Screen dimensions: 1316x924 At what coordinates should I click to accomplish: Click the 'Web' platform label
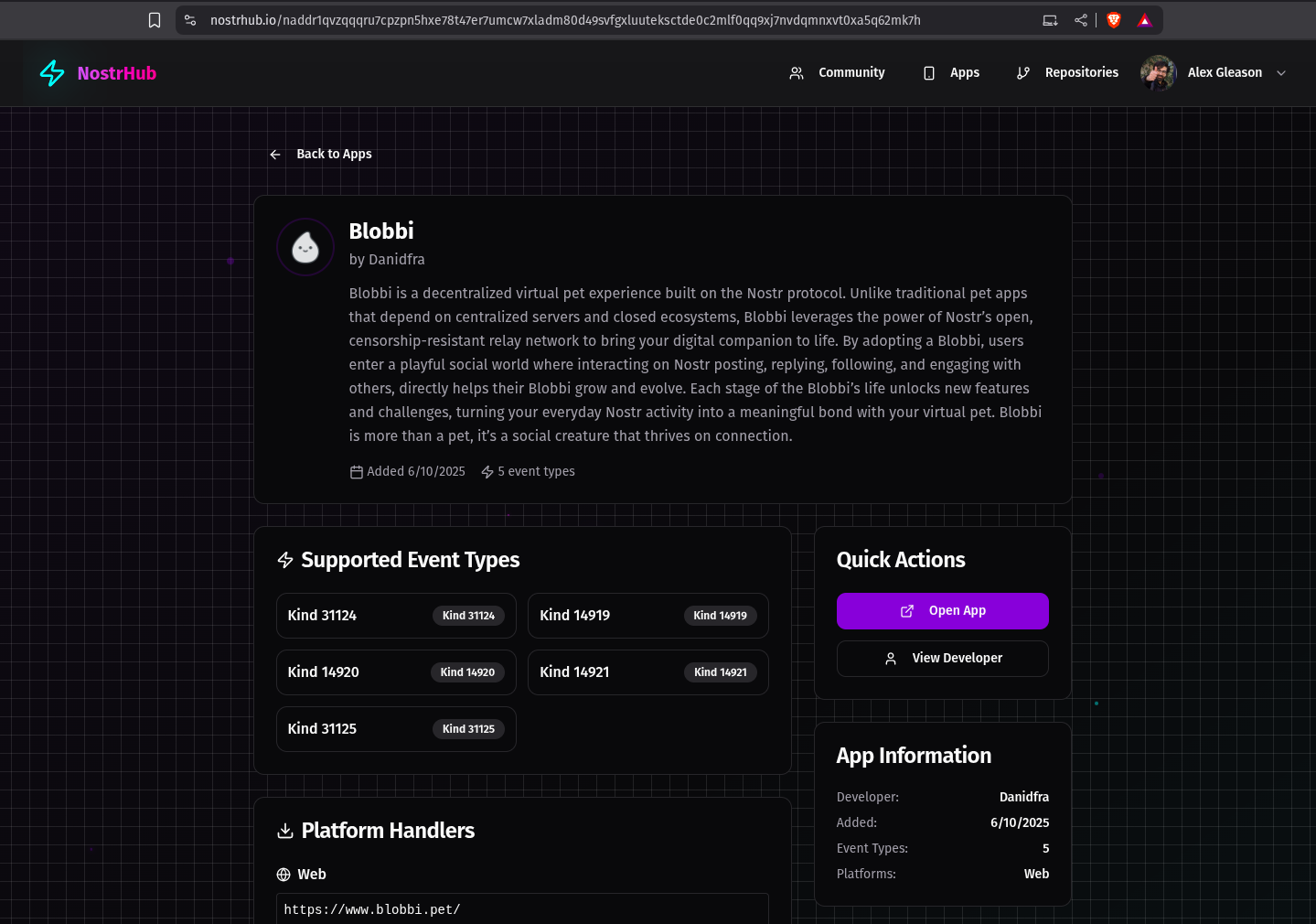[312, 875]
